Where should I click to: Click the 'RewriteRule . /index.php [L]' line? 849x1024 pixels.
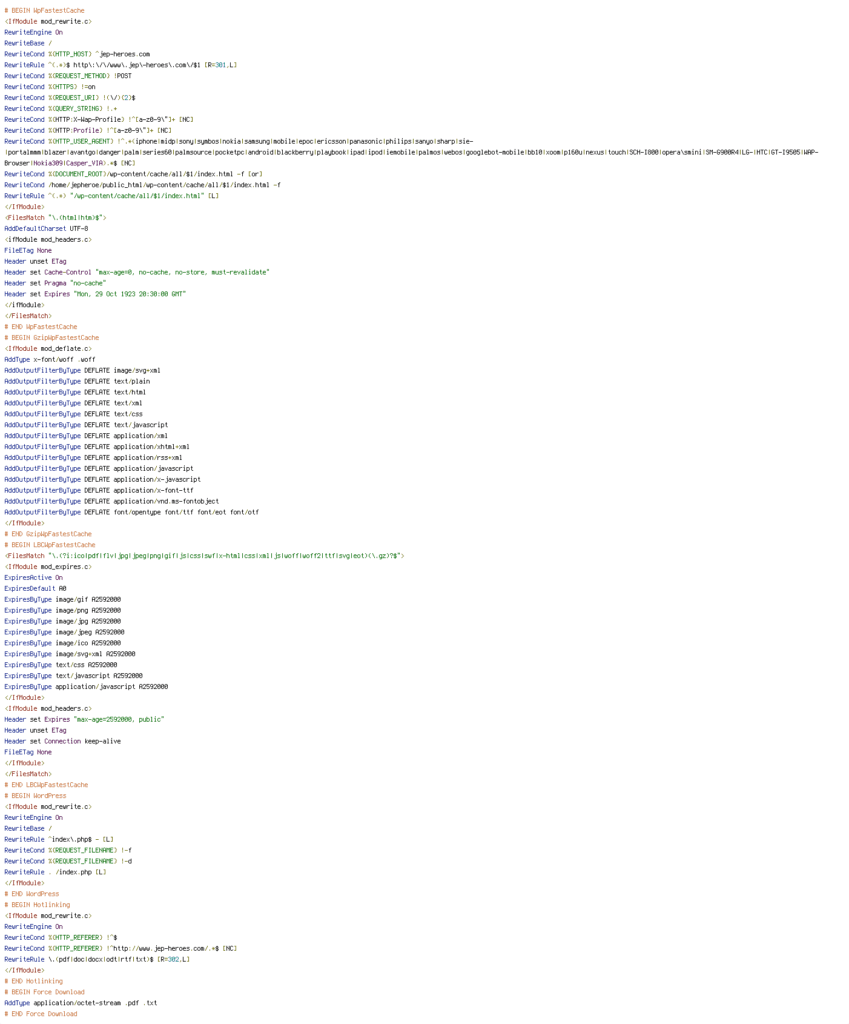pos(55,872)
